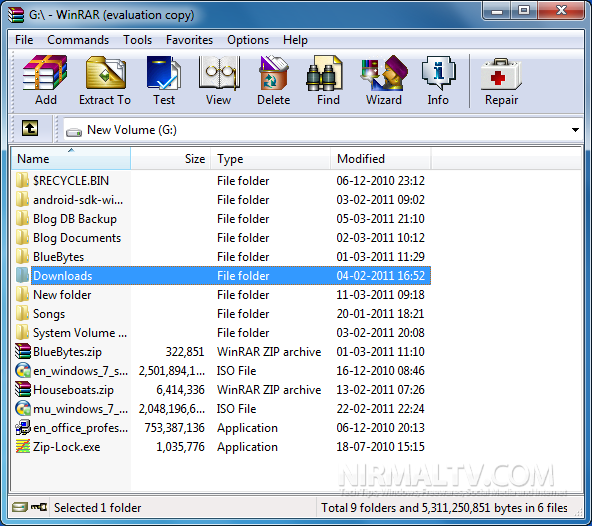
Task: Click the date 18-07-2010 15:15
Action: click(380, 446)
